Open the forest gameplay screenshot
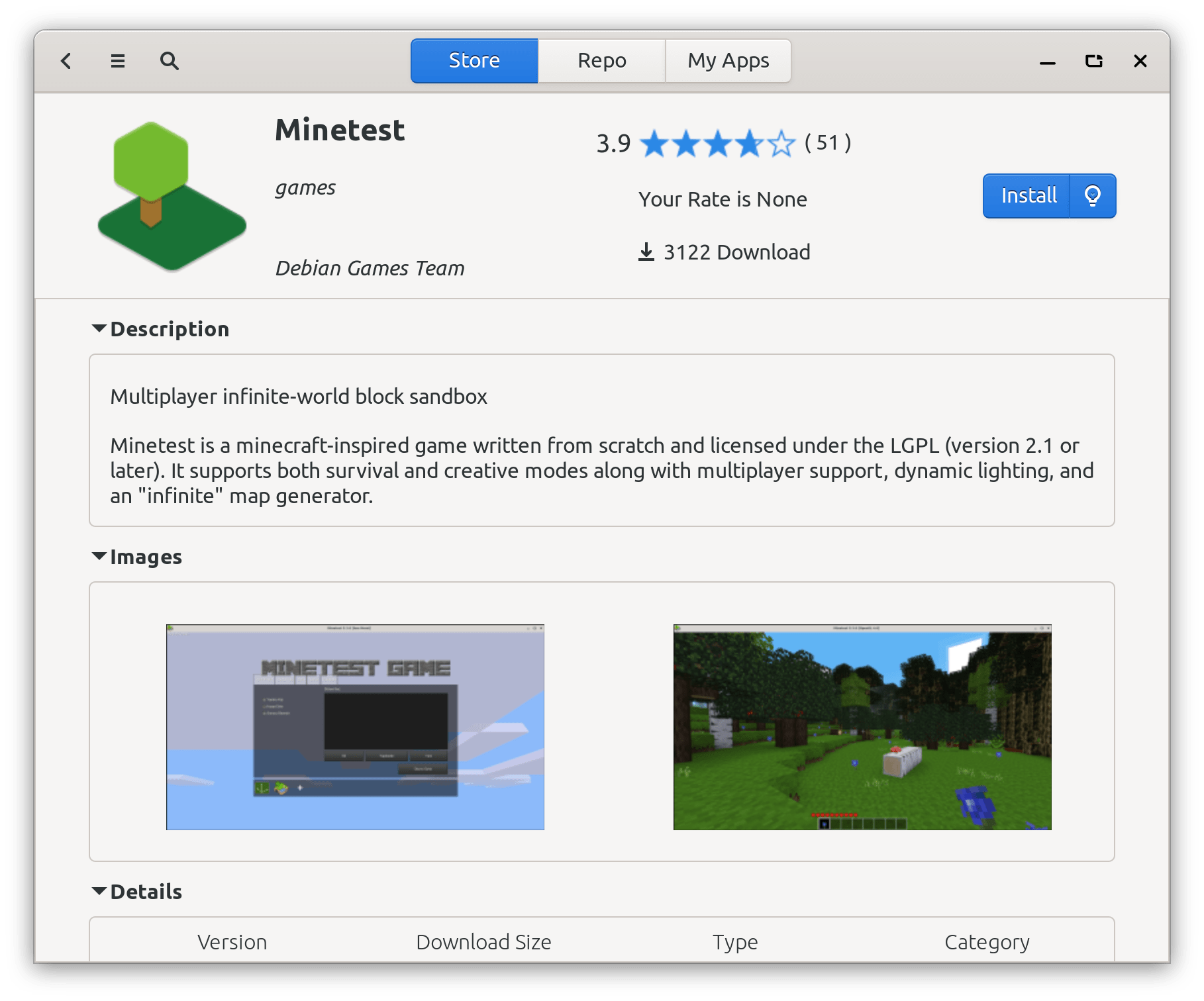This screenshot has width=1204, height=1001. [862, 727]
